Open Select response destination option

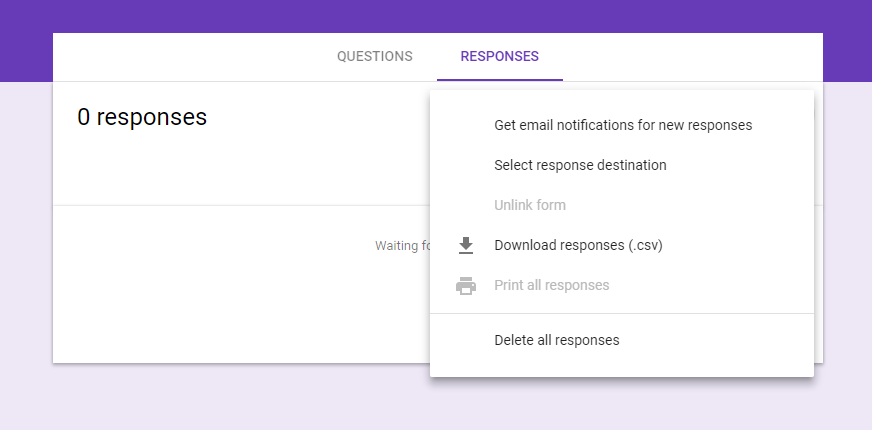click(580, 165)
